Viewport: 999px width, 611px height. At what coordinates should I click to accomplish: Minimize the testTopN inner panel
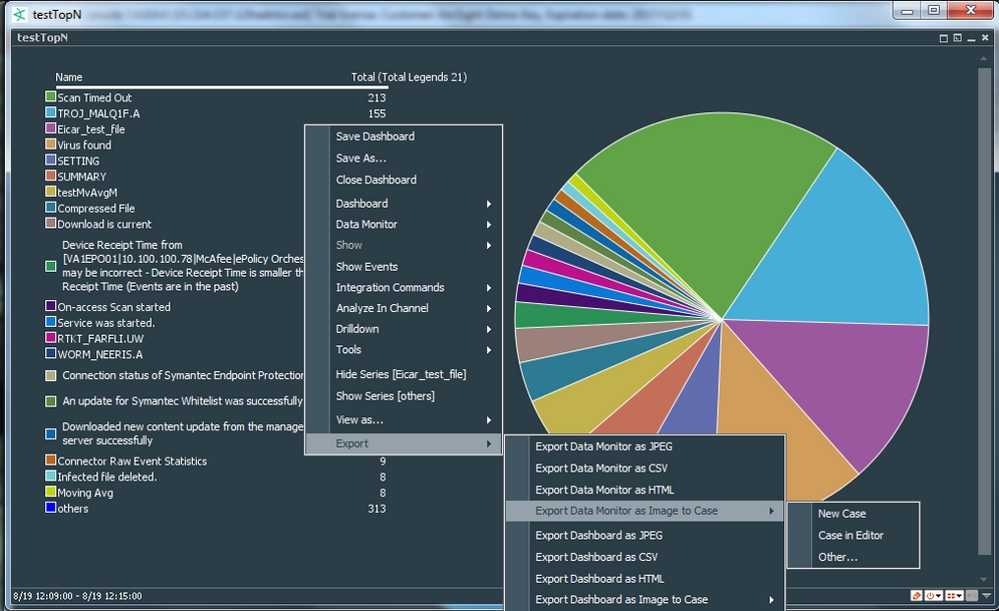[971, 38]
